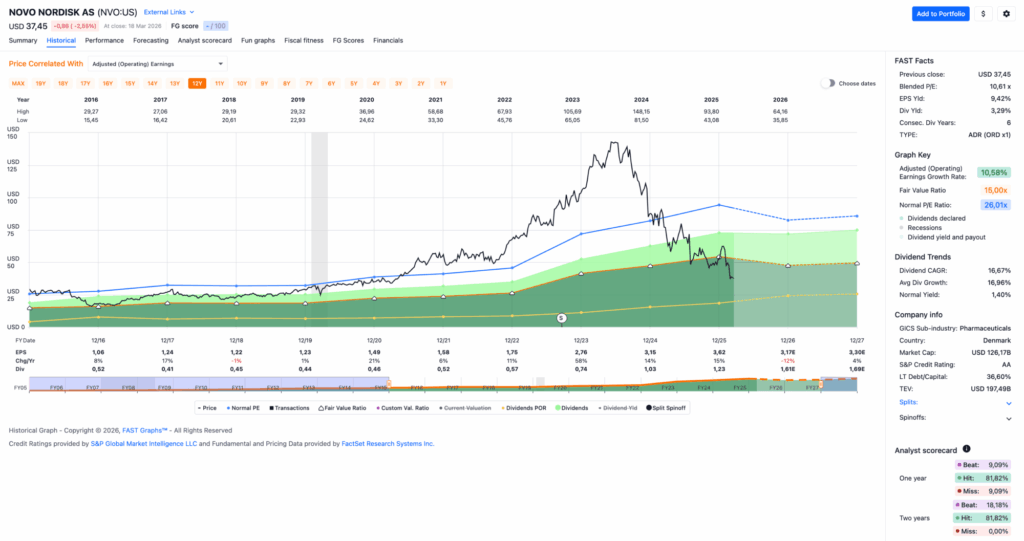1024x541 pixels.
Task: Open the Adjusted (Operating) Earnings dropdown
Action: pyautogui.click(x=157, y=64)
